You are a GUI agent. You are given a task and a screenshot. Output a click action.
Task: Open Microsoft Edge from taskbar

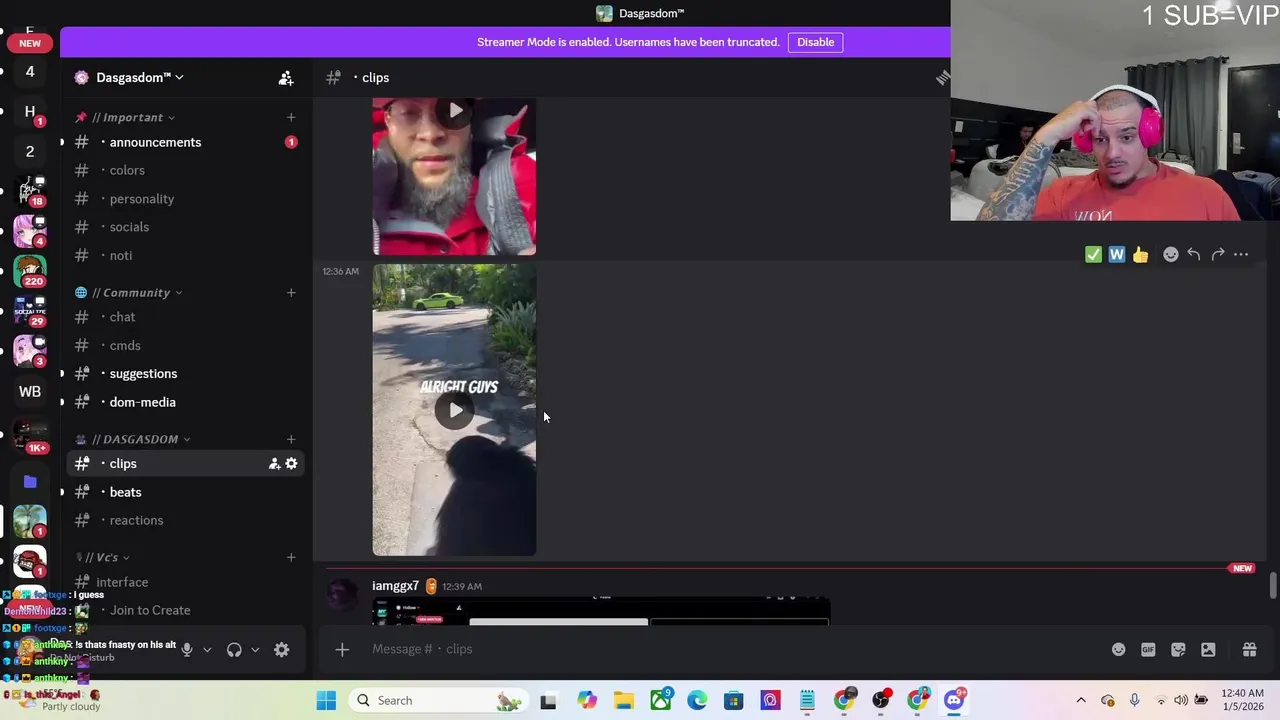click(x=697, y=700)
